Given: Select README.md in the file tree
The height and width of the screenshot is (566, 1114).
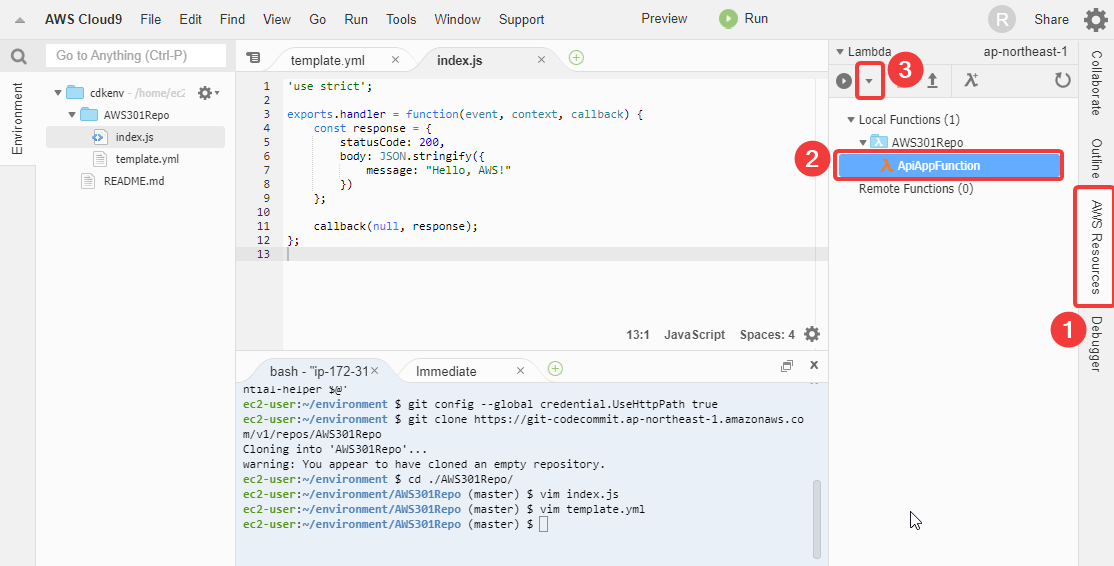Looking at the screenshot, I should point(134,181).
